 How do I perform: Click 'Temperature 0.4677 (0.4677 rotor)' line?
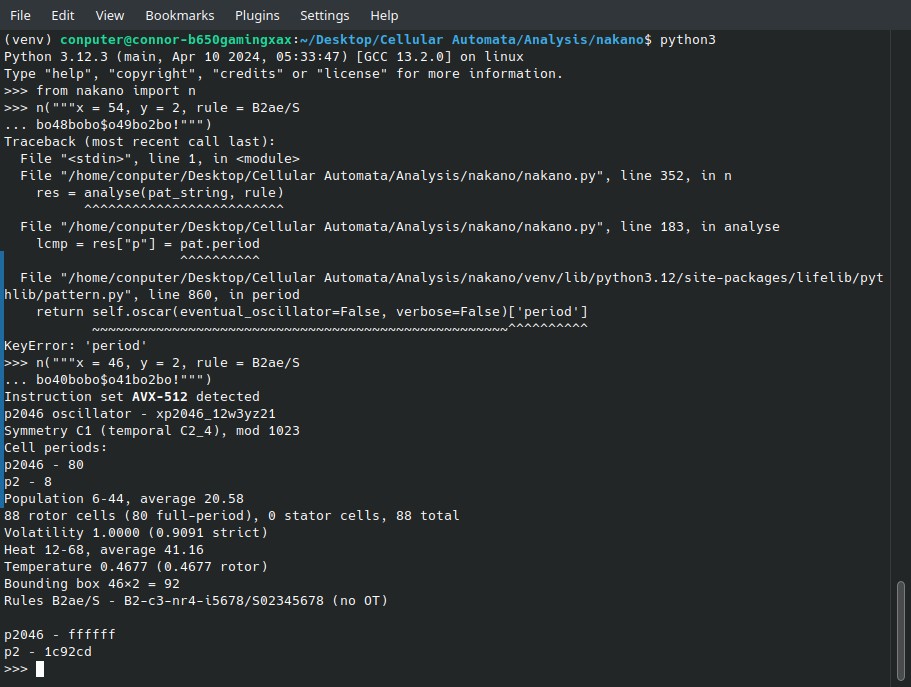pos(136,567)
